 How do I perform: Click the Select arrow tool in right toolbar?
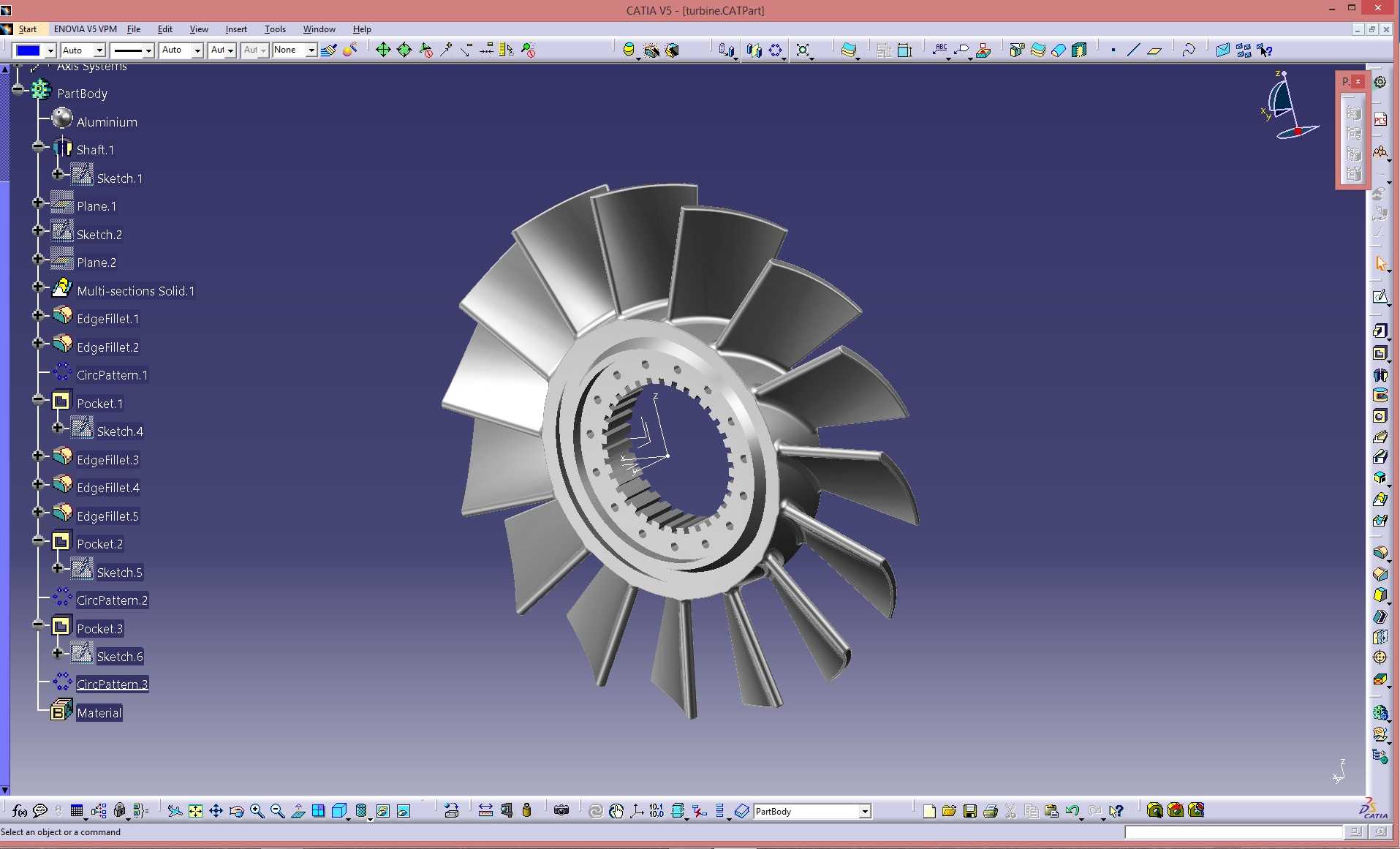1380,264
